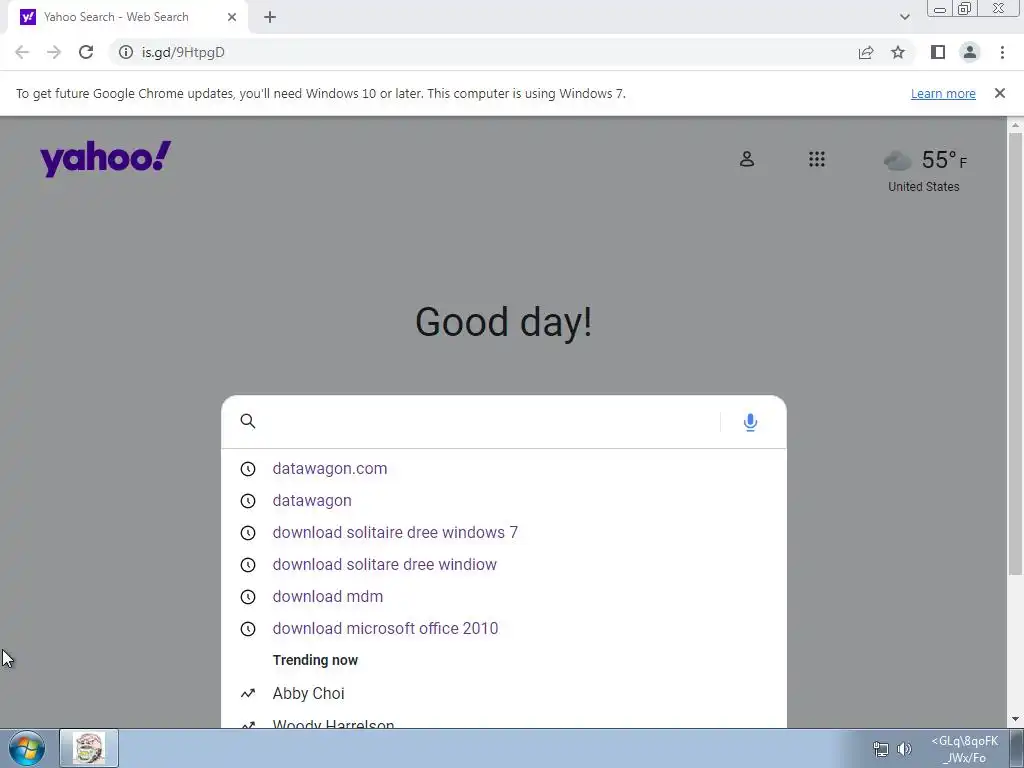Click the cloudy weather icon
The width and height of the screenshot is (1024, 768).
[x=897, y=160]
